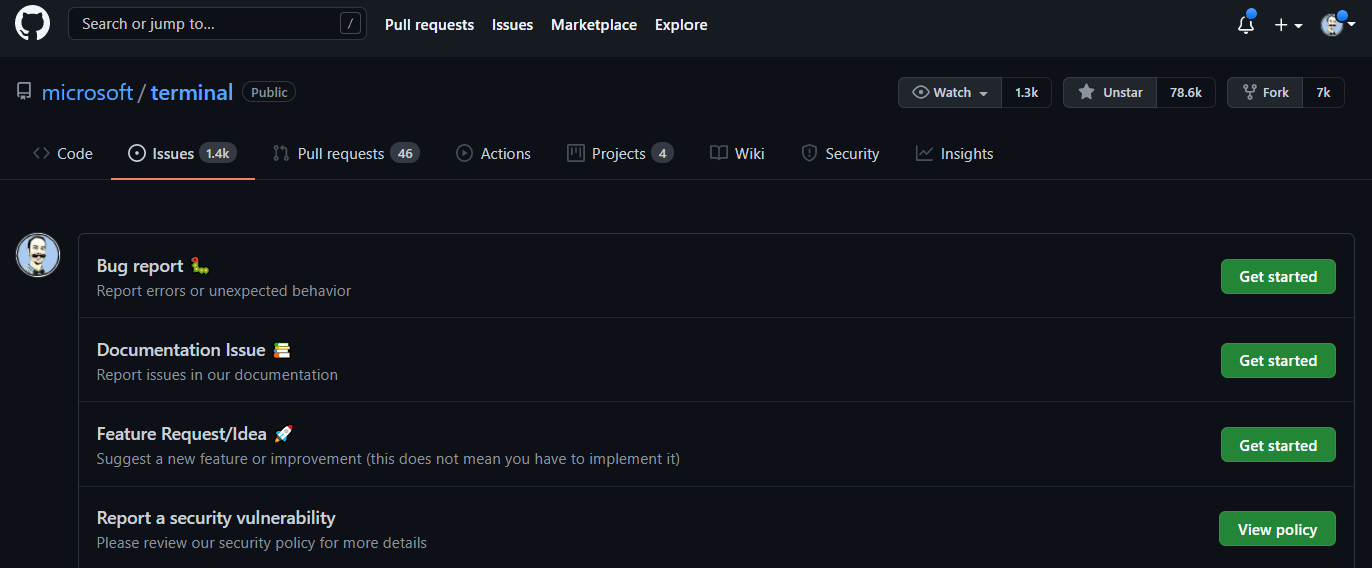The width and height of the screenshot is (1372, 568).
Task: Open the Actions tab
Action: tap(493, 153)
